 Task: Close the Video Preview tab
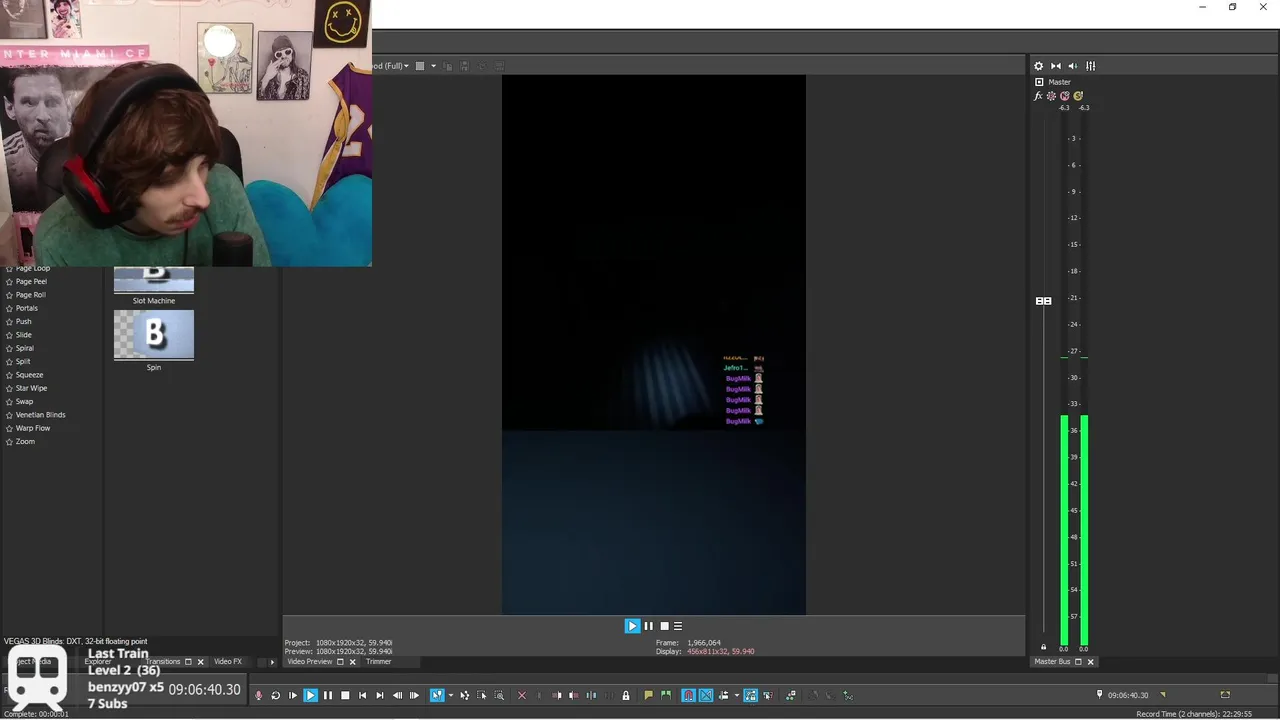tap(352, 662)
